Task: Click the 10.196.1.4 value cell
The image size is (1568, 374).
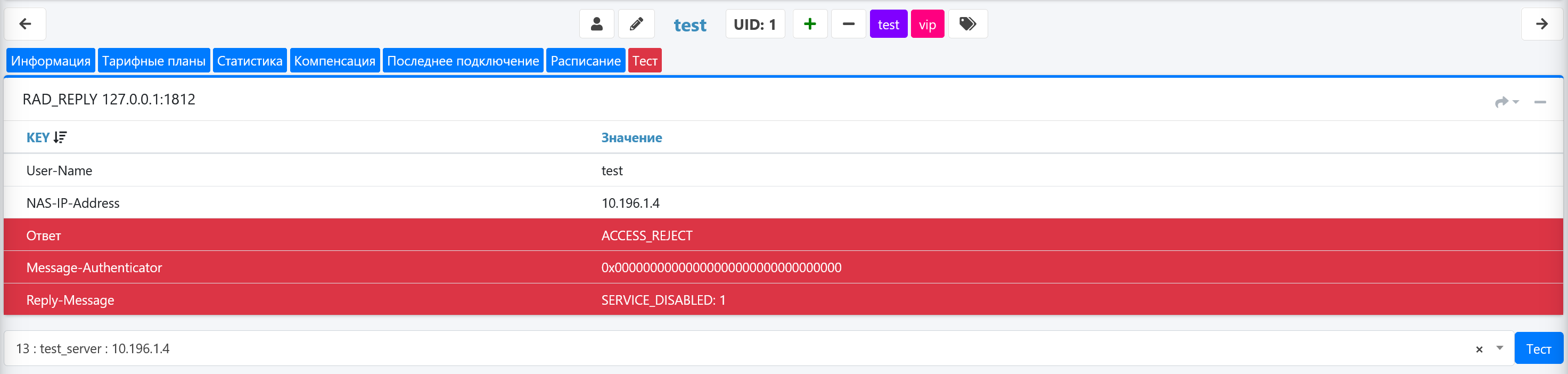Action: tap(630, 203)
